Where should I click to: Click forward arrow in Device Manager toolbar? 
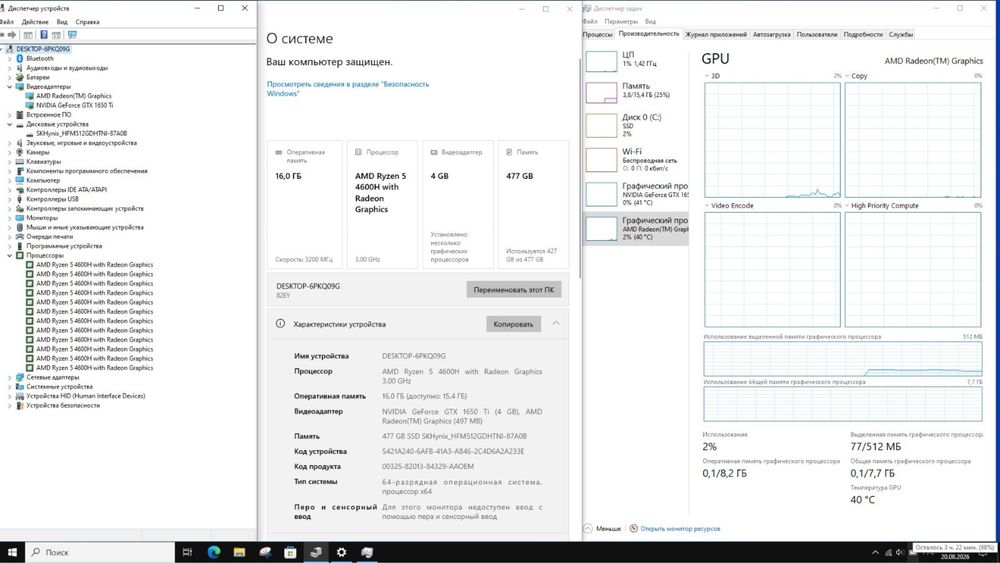(11, 35)
